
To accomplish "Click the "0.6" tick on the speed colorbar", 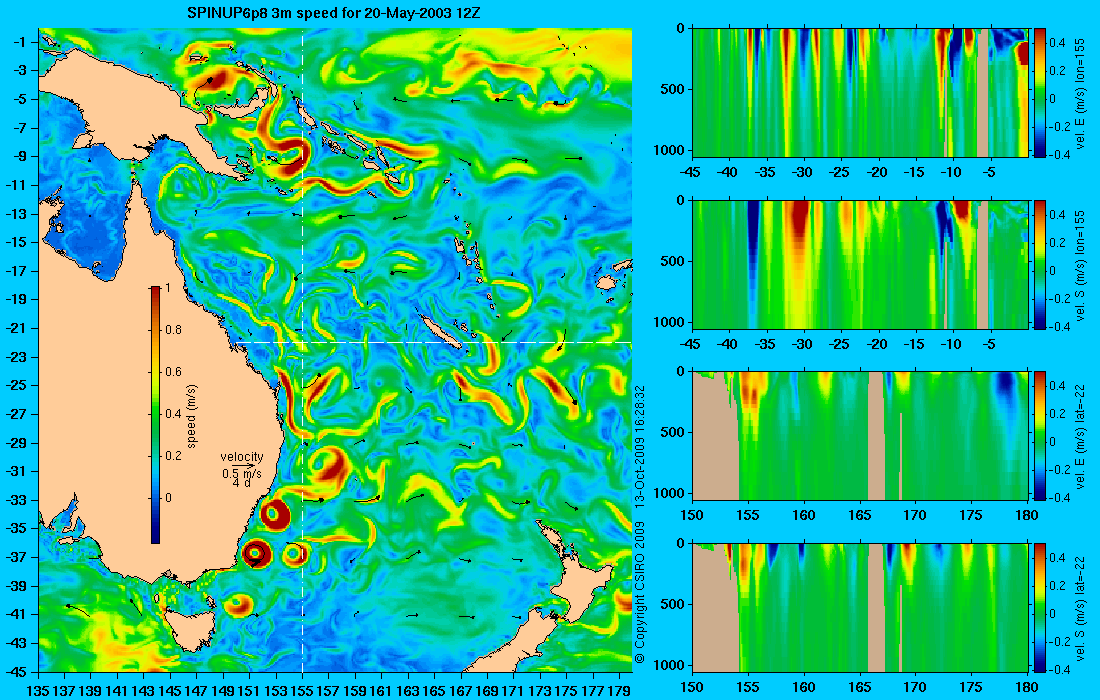I will tap(173, 372).
